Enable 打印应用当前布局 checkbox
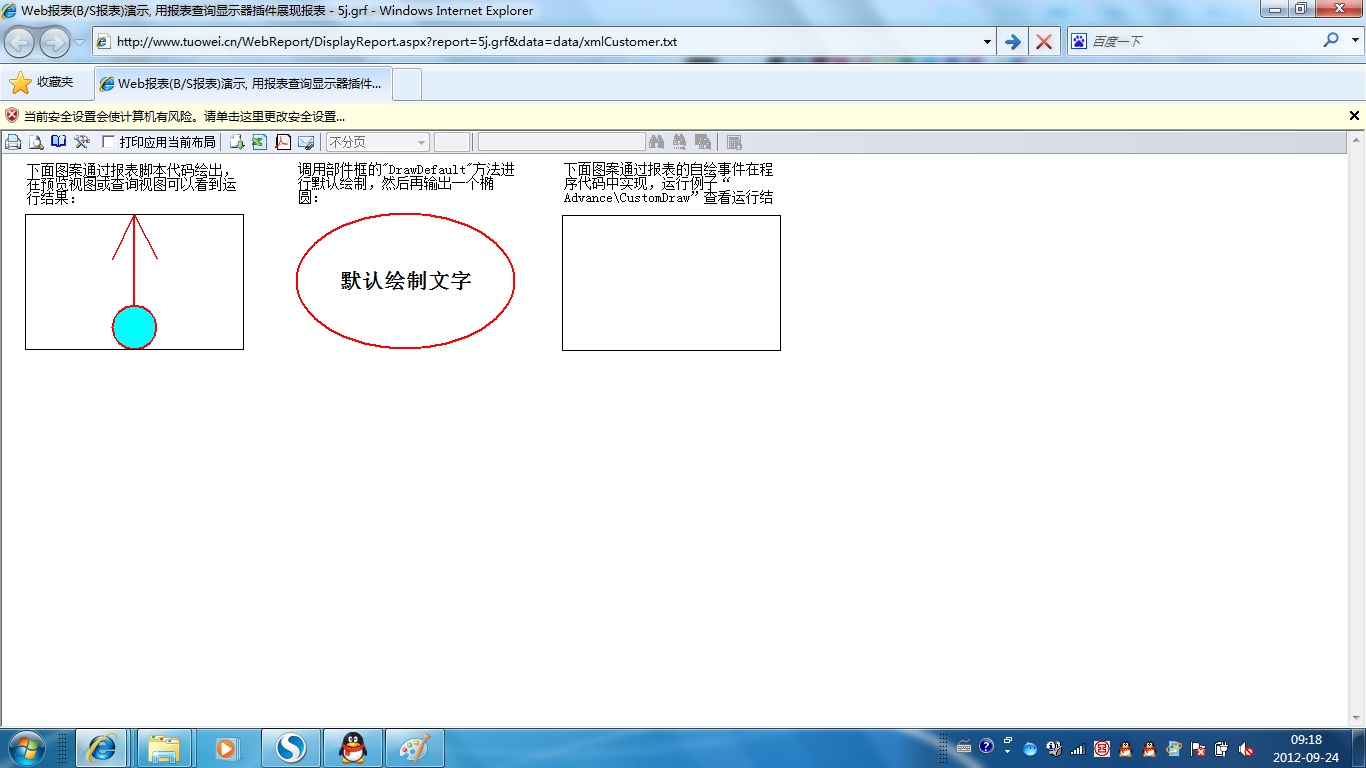This screenshot has height=768, width=1366. click(x=109, y=142)
